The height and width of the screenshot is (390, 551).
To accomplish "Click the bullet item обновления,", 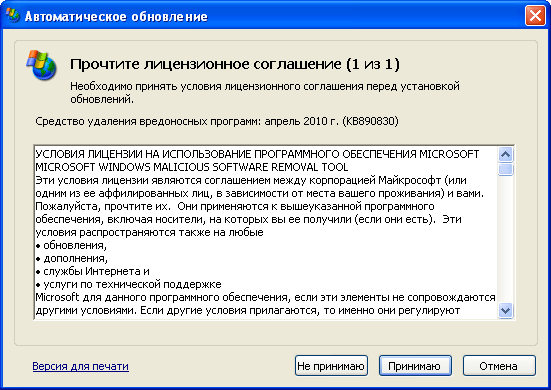I will (71, 245).
